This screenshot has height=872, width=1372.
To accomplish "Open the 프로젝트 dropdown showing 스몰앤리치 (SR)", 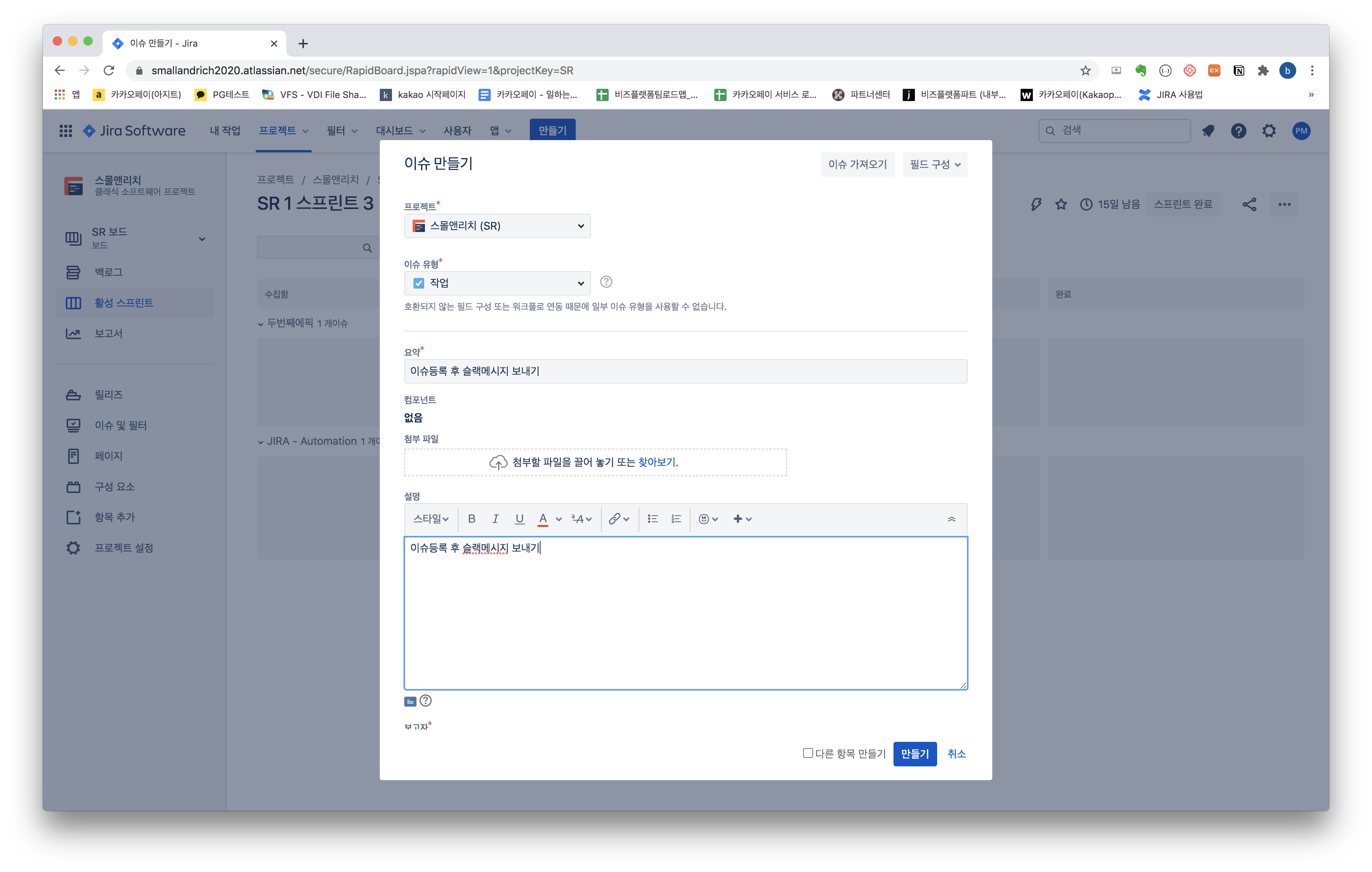I will click(497, 226).
